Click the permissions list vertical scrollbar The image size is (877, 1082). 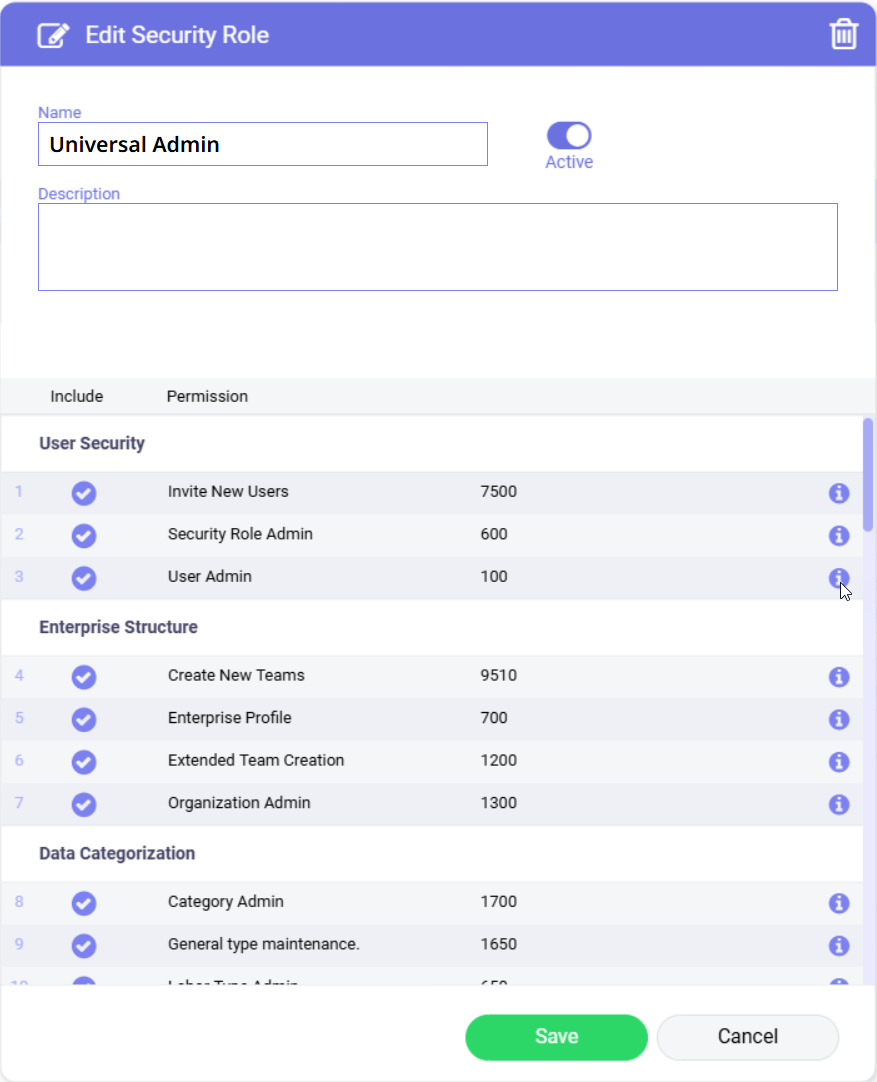868,474
